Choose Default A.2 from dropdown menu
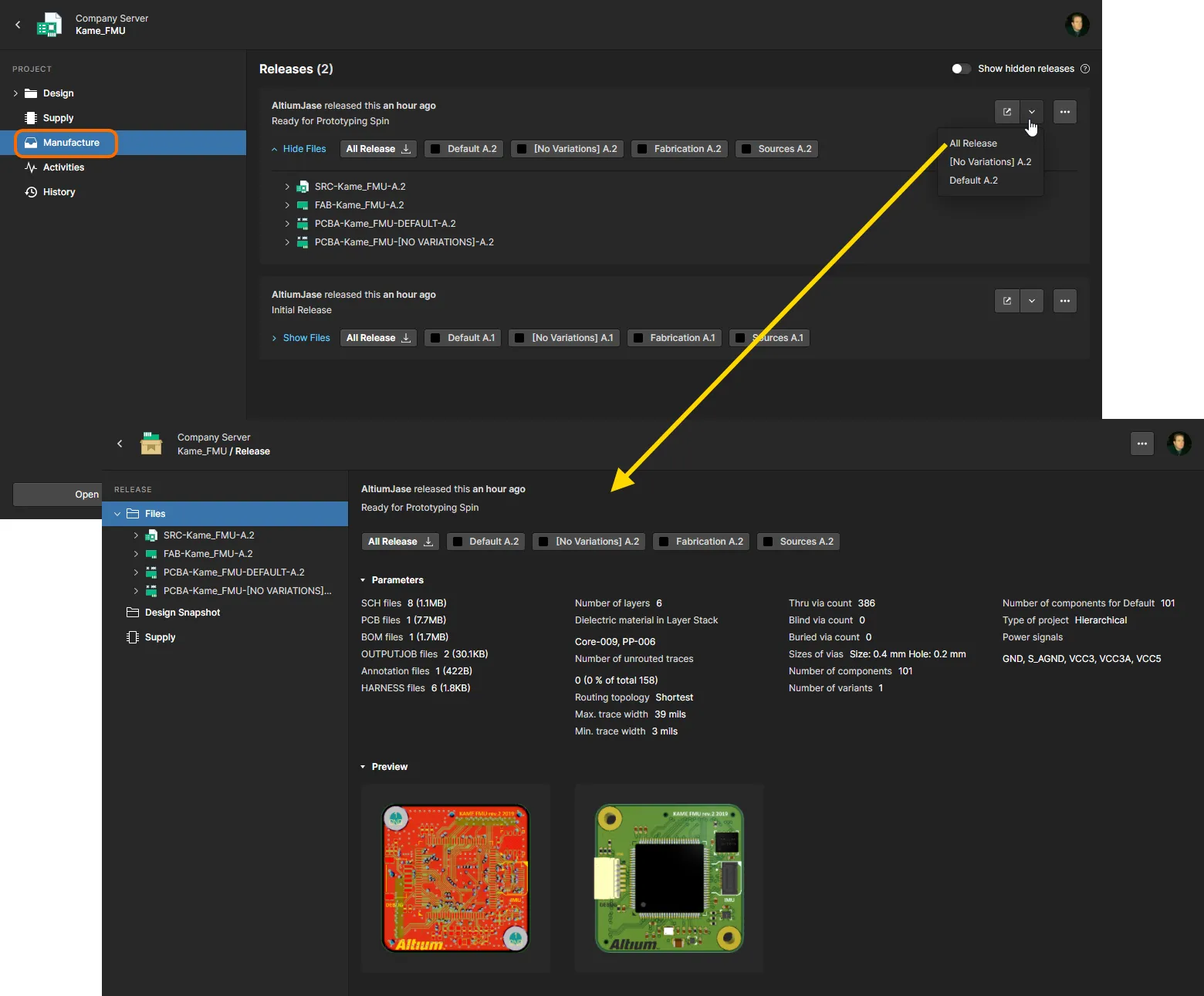 click(973, 181)
